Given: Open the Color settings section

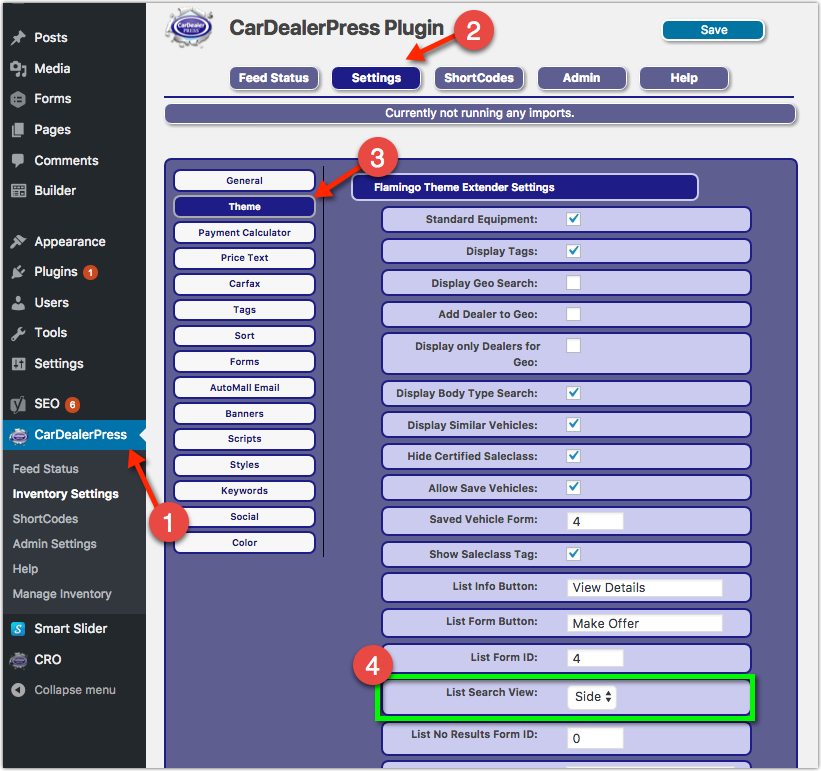Looking at the screenshot, I should [245, 543].
